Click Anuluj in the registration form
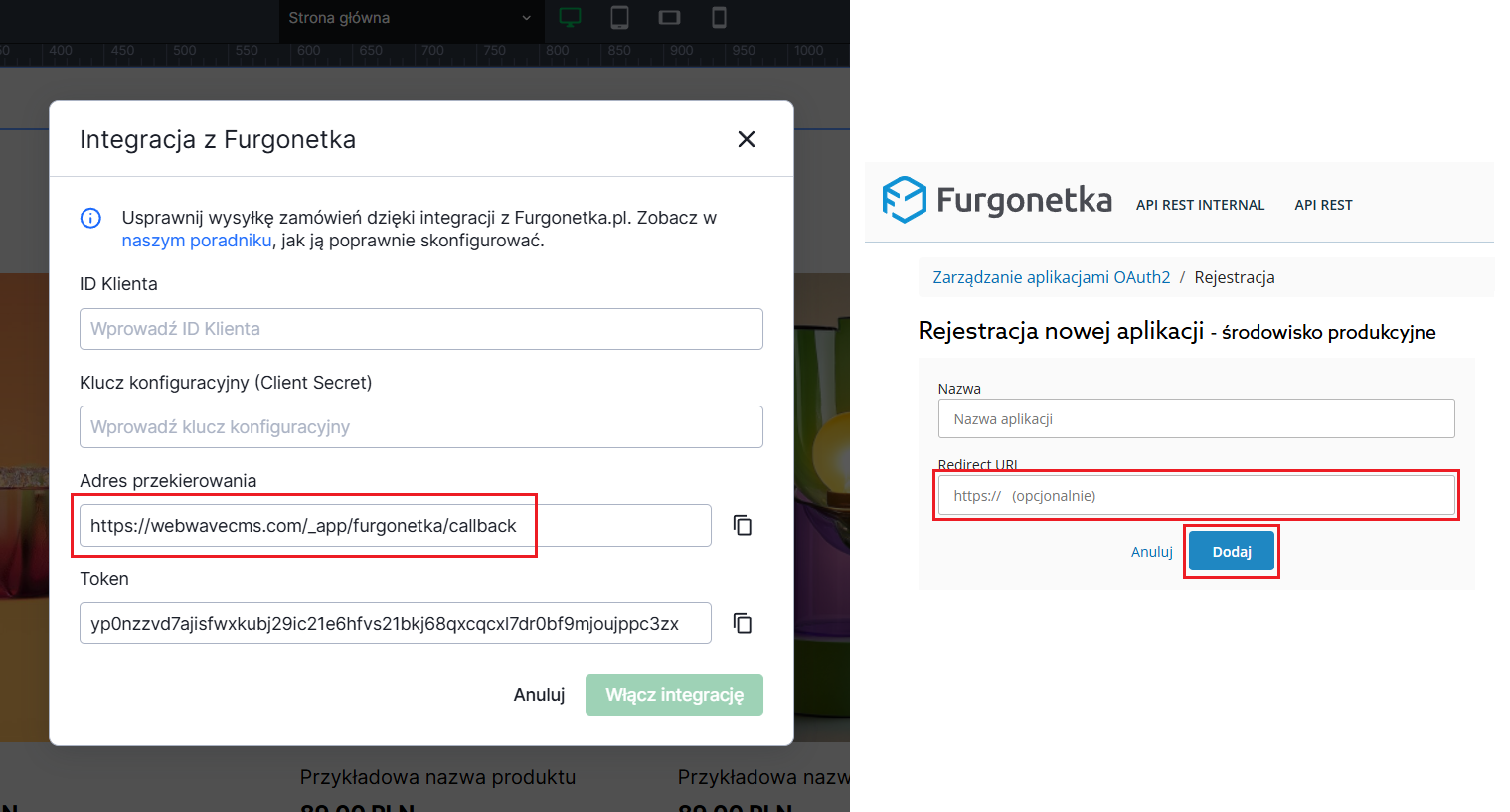 coord(1151,552)
